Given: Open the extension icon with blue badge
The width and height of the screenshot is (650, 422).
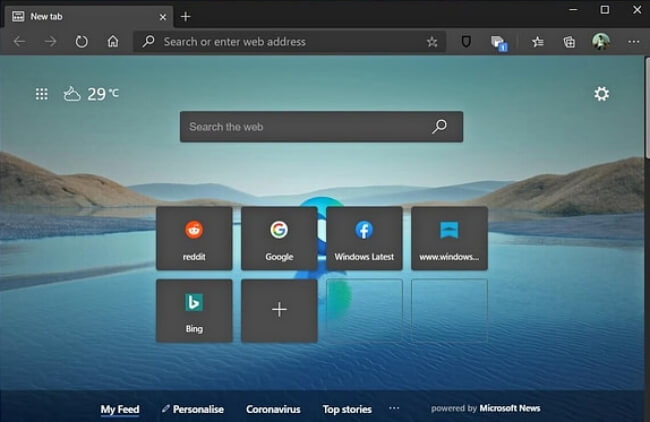Looking at the screenshot, I should coord(498,43).
